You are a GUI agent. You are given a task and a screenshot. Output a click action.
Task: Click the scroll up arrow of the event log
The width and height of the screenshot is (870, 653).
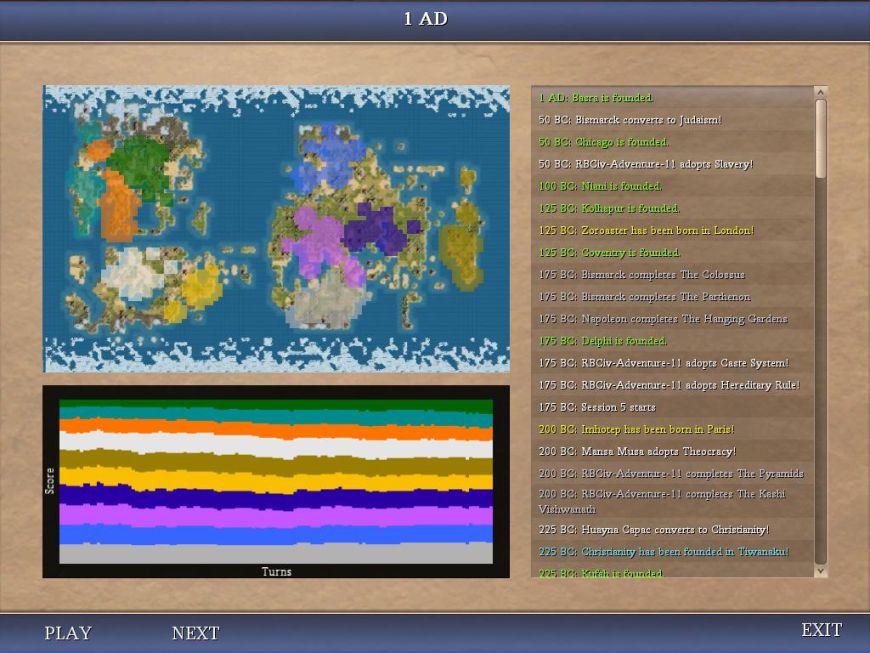pos(821,92)
